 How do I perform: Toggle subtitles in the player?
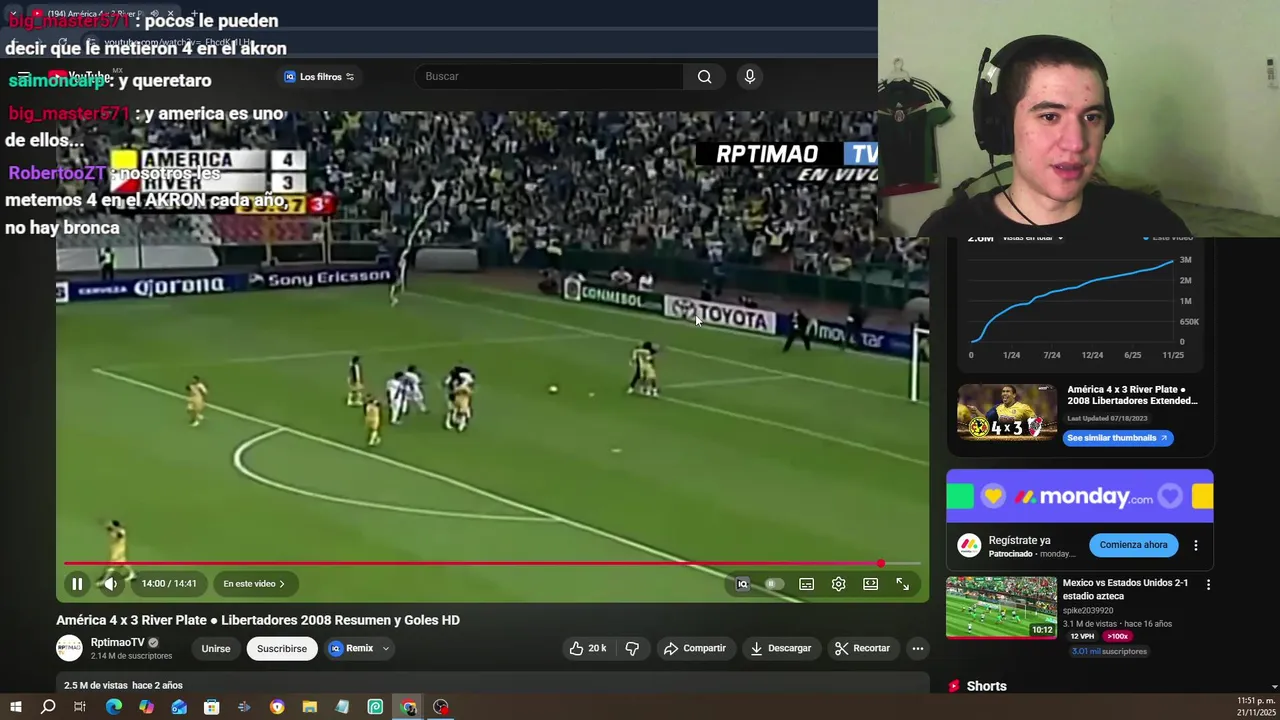[806, 584]
